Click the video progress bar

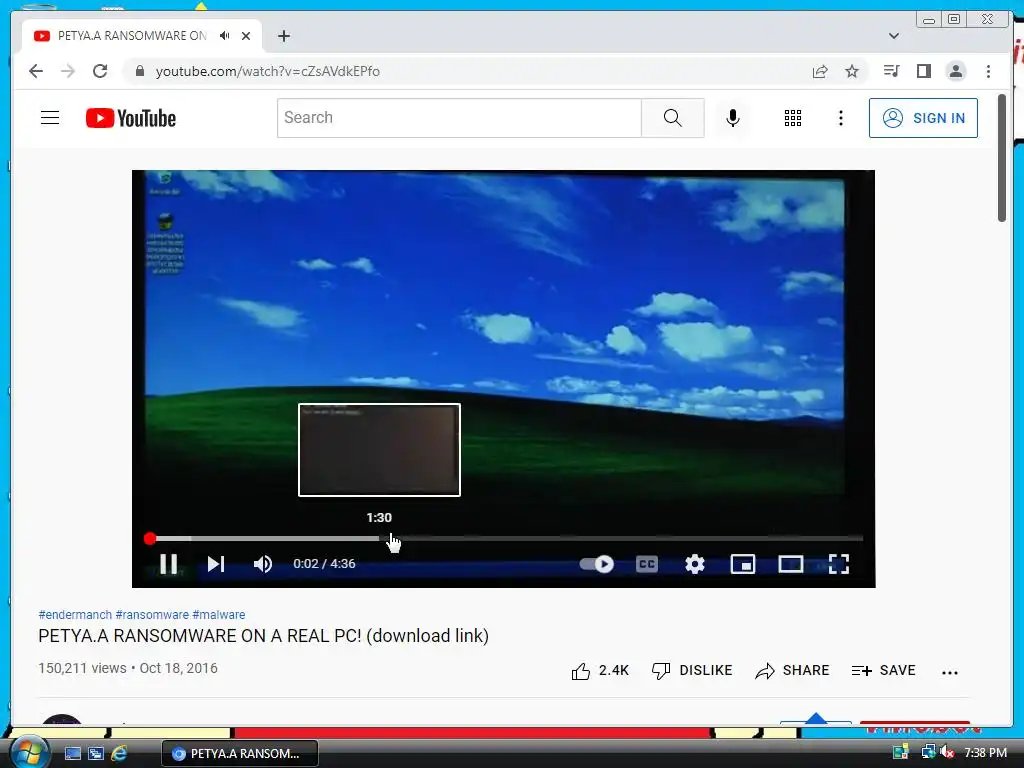click(506, 539)
